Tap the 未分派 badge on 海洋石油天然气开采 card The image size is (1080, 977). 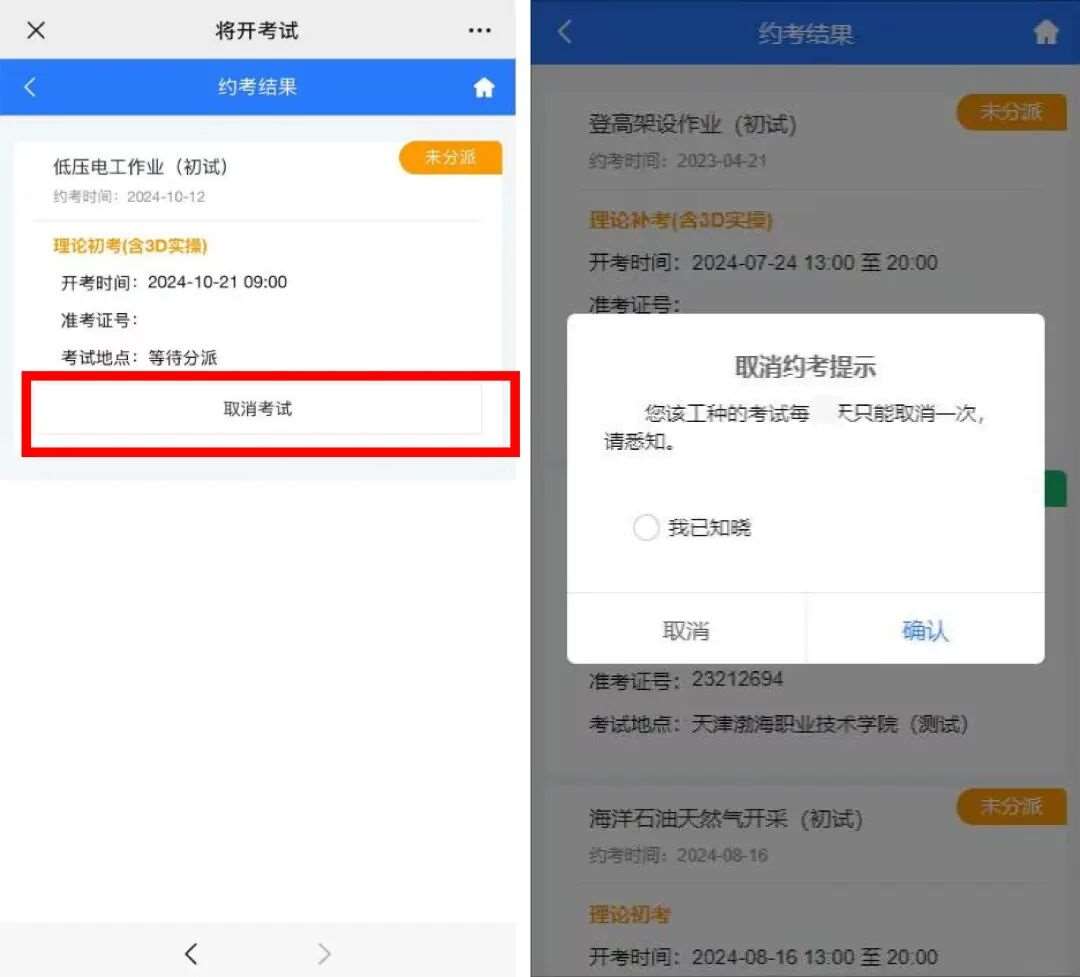(1012, 807)
